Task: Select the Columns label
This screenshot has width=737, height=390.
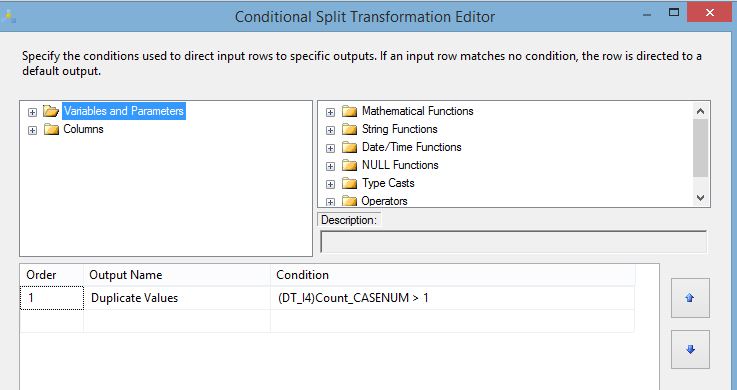Action: [x=83, y=129]
